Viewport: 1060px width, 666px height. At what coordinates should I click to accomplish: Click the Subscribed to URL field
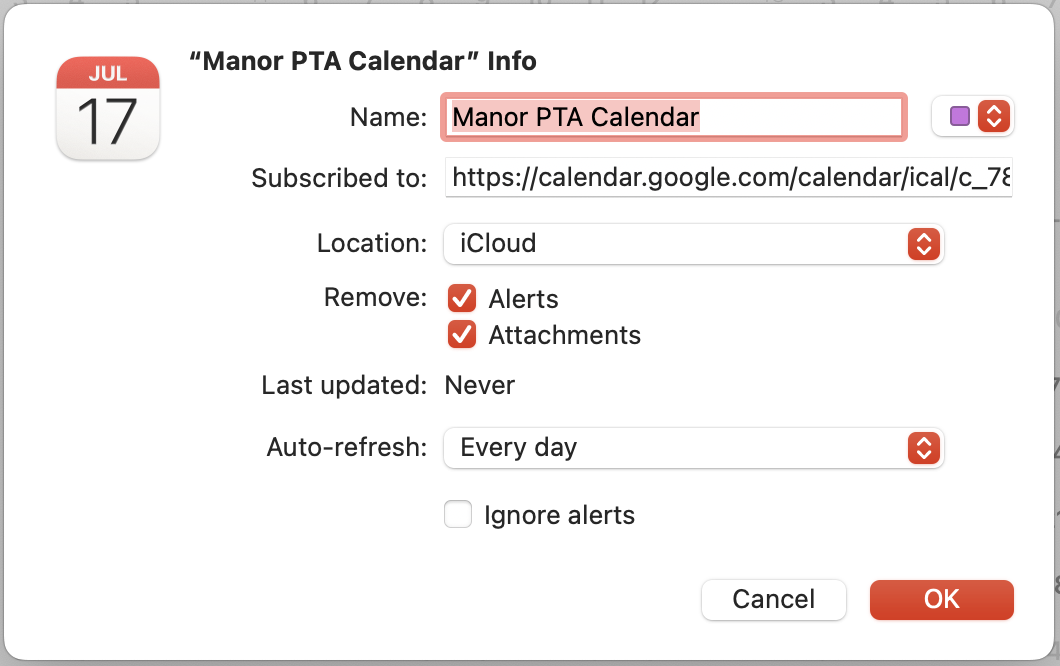pos(728,179)
